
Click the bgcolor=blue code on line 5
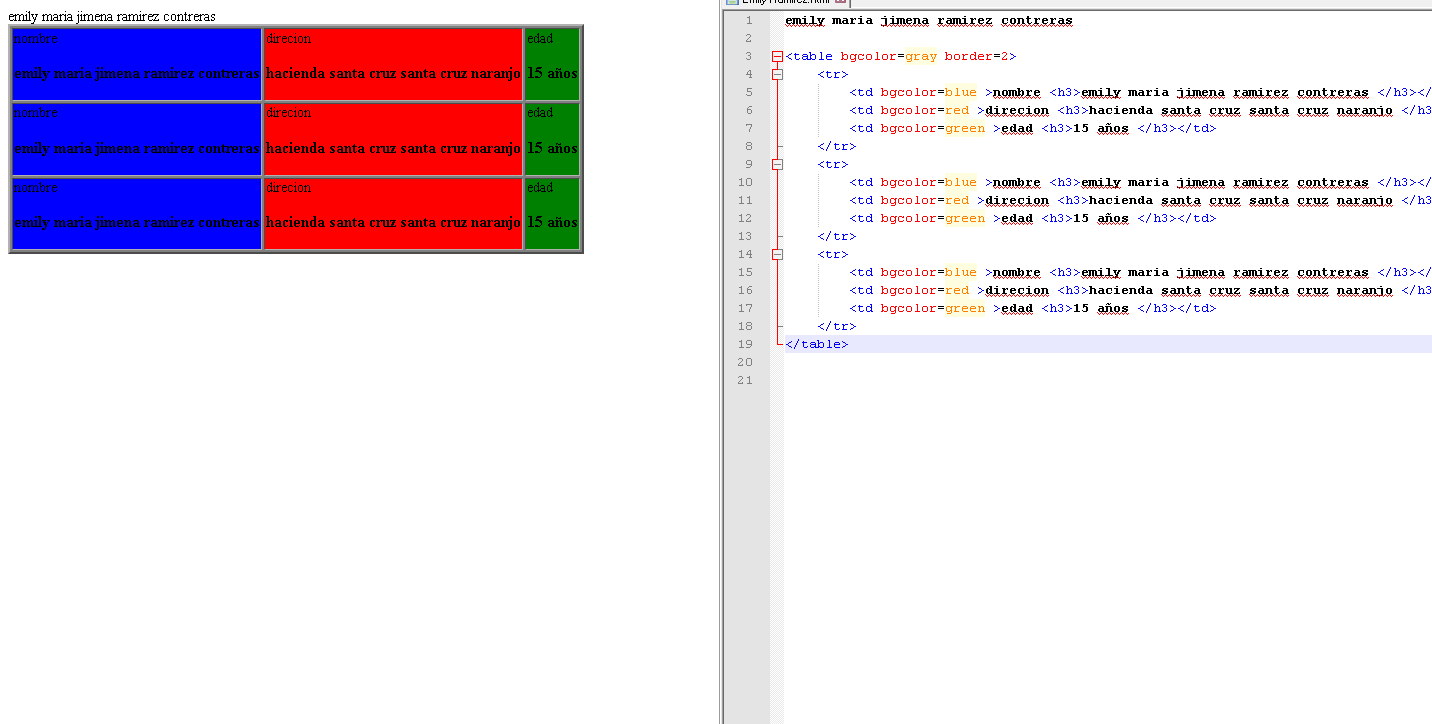tap(928, 93)
